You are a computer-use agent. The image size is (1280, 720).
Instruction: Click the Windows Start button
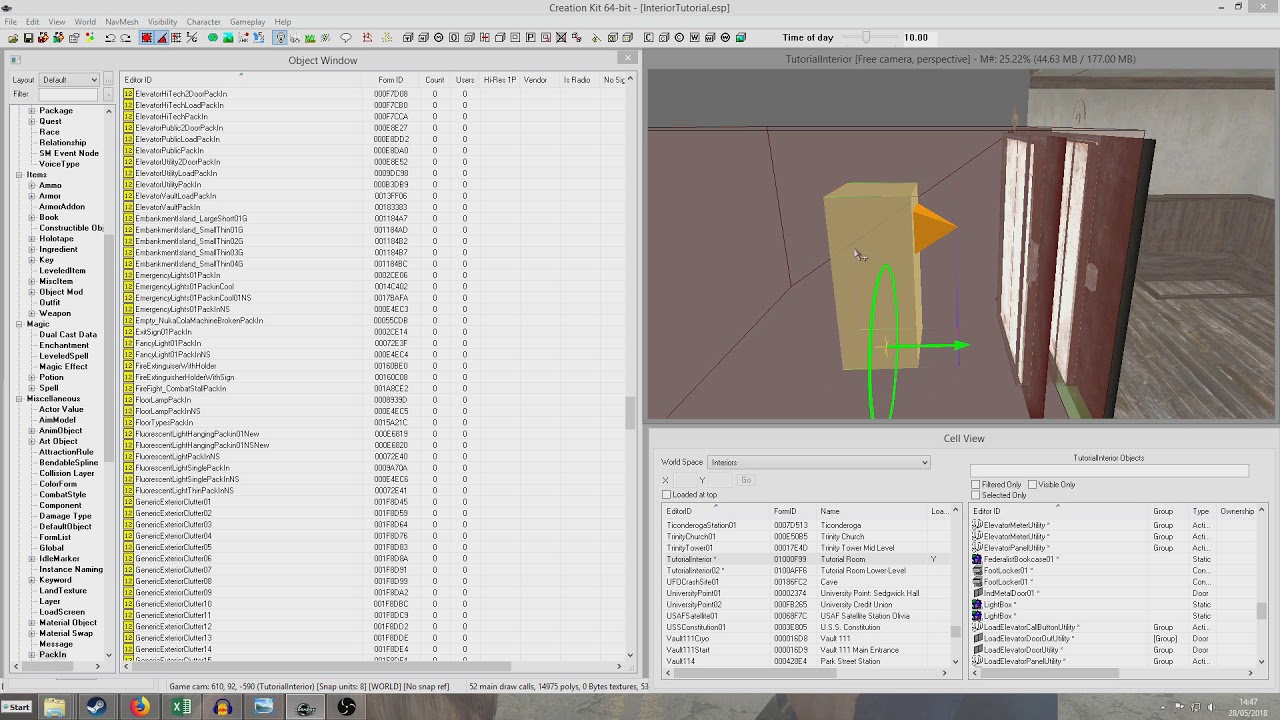[17, 707]
